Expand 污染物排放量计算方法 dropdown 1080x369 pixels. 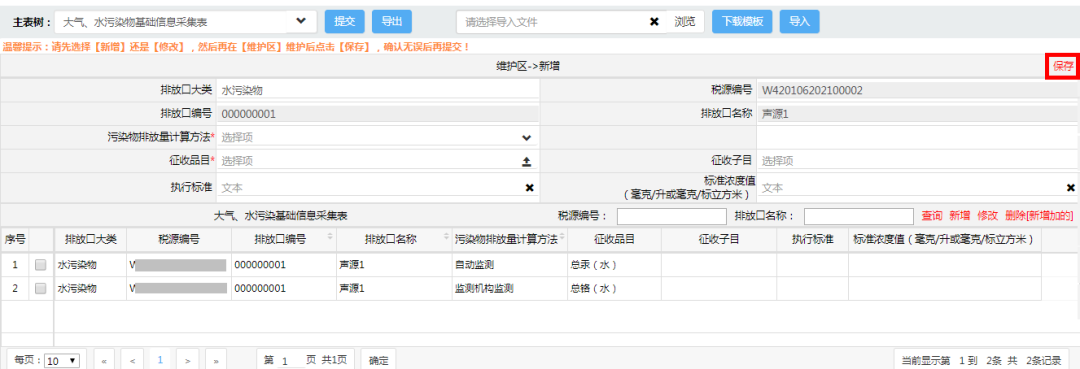[x=527, y=138]
